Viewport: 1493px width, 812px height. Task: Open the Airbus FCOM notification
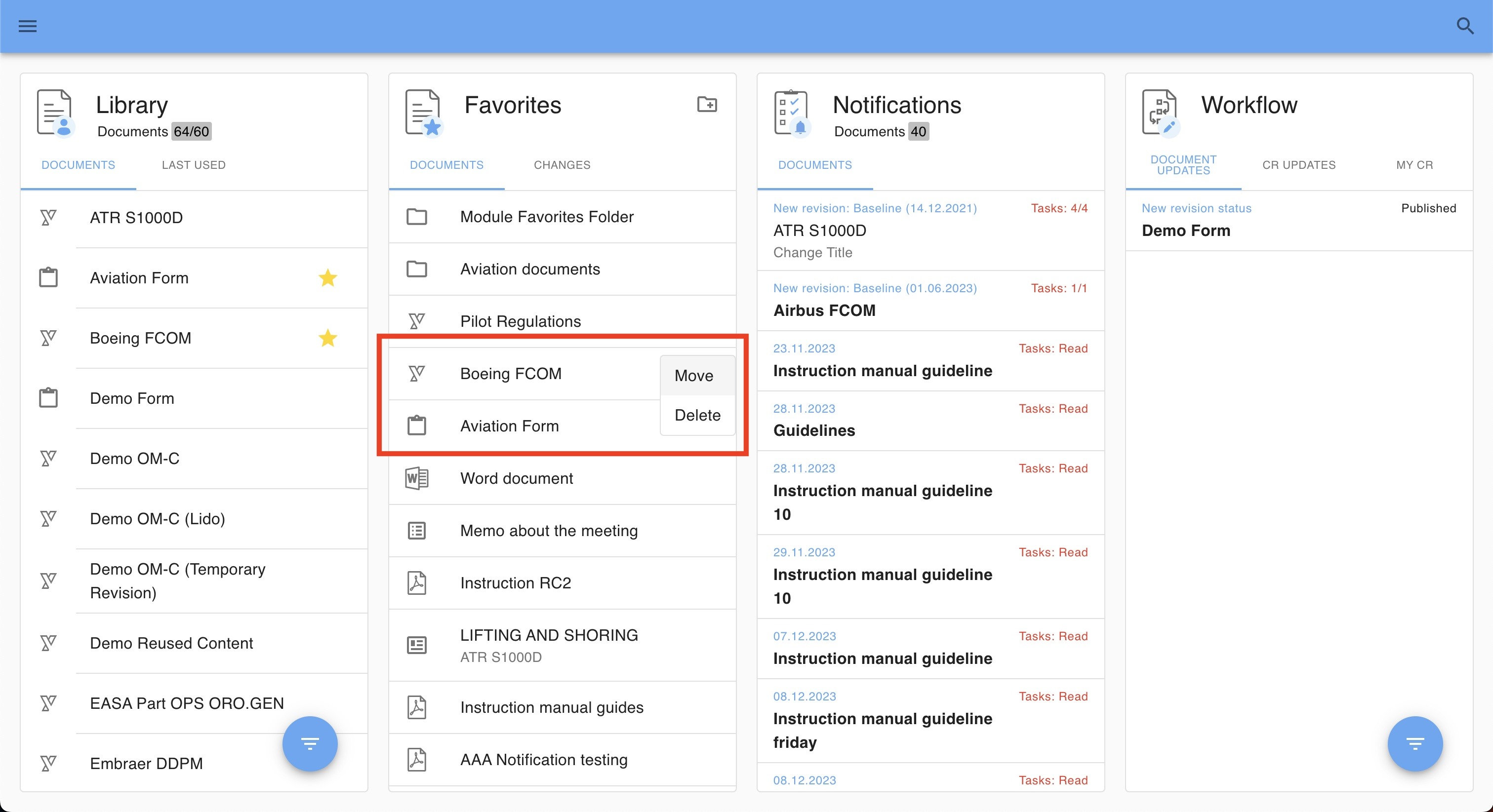tap(824, 310)
